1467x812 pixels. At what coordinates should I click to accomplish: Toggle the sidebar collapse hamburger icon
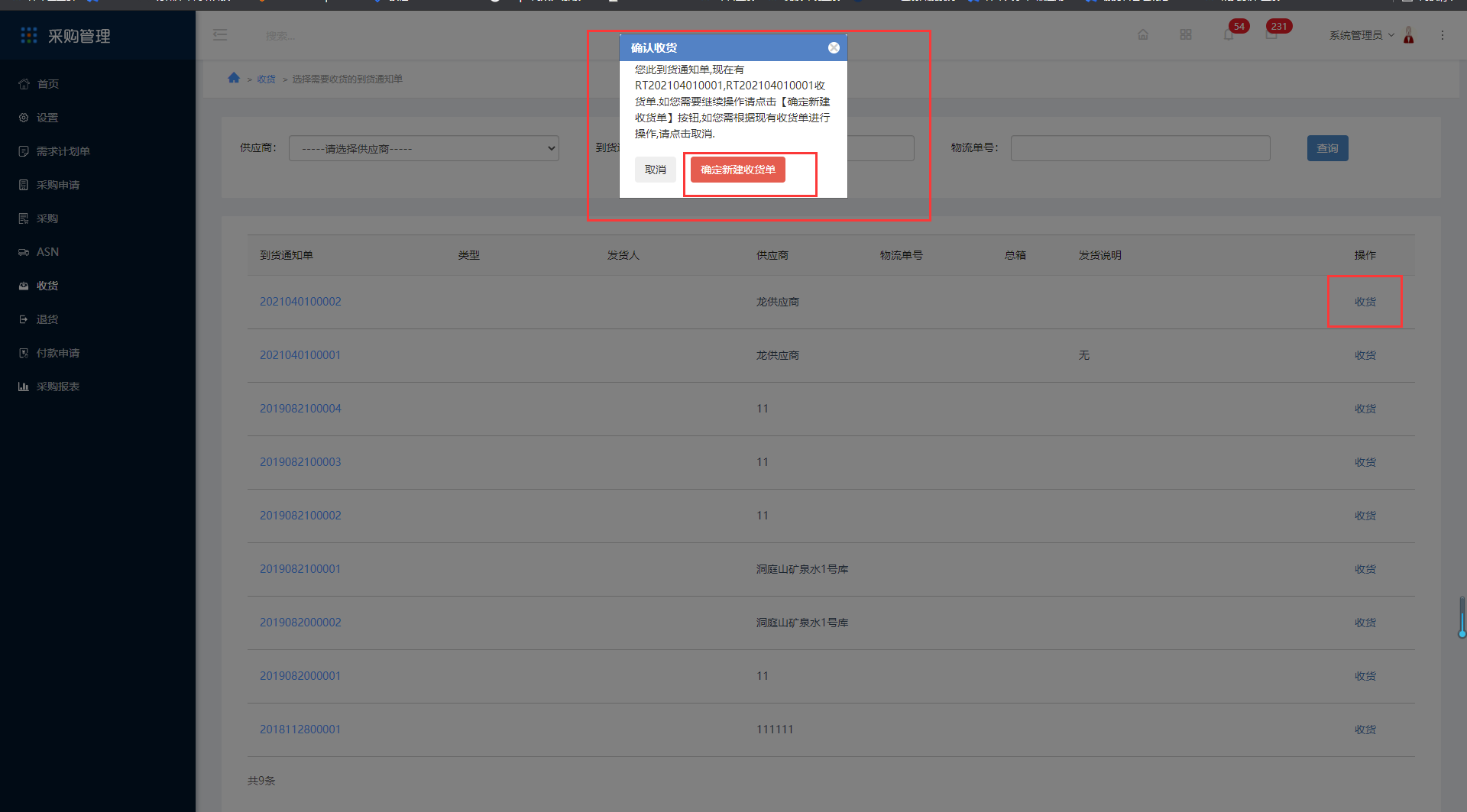pyautogui.click(x=220, y=35)
